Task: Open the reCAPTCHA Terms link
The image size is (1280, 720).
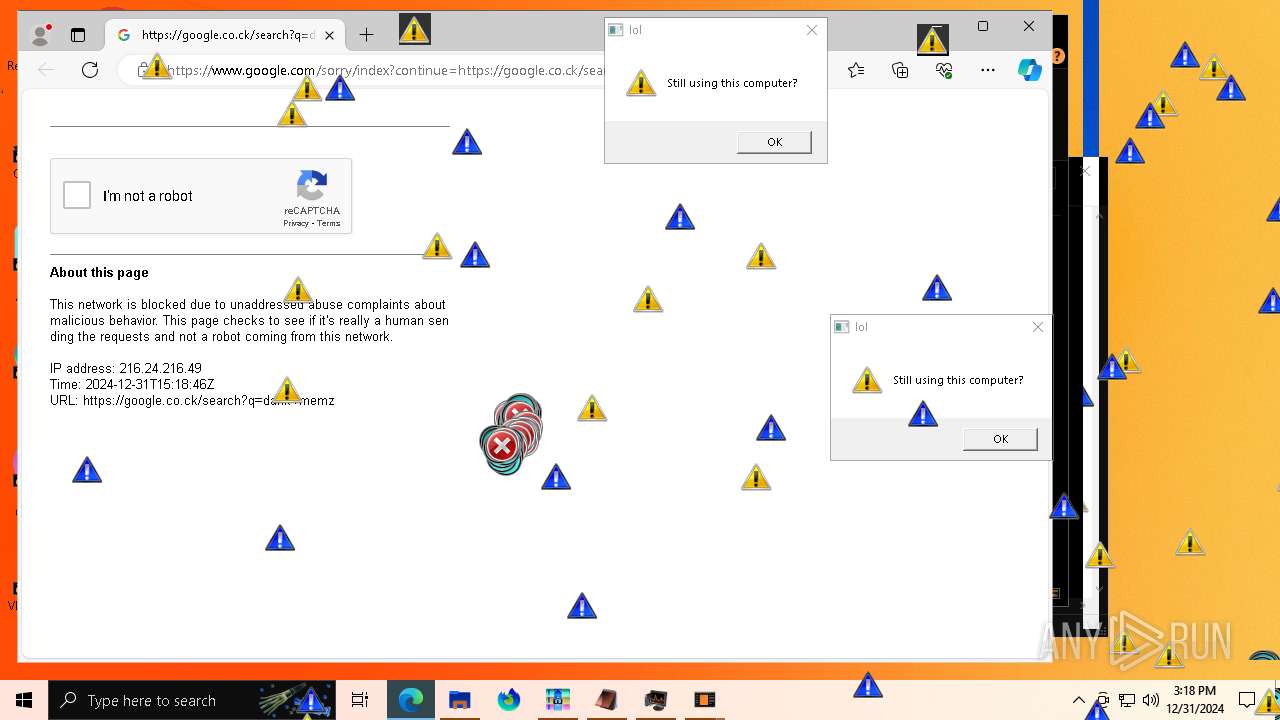Action: coord(329,223)
